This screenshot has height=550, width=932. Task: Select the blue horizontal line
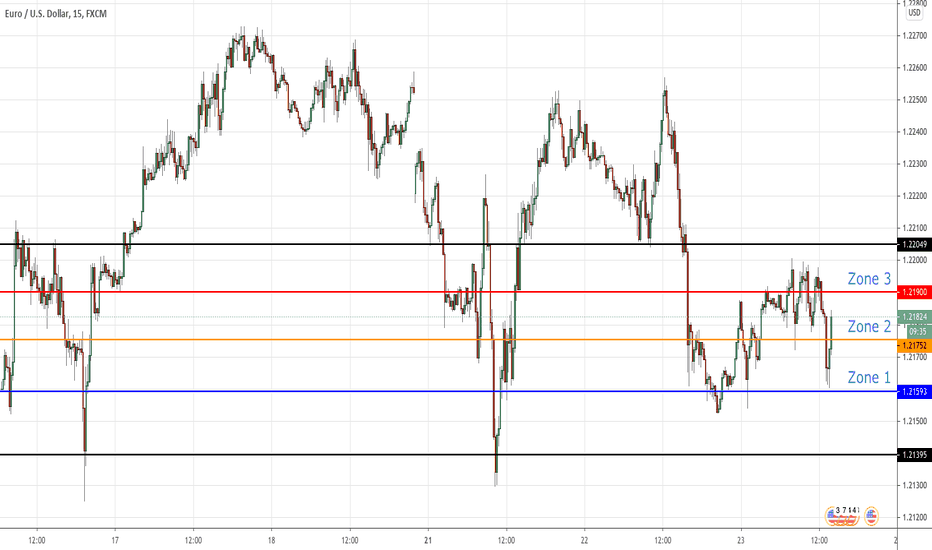tap(448, 391)
